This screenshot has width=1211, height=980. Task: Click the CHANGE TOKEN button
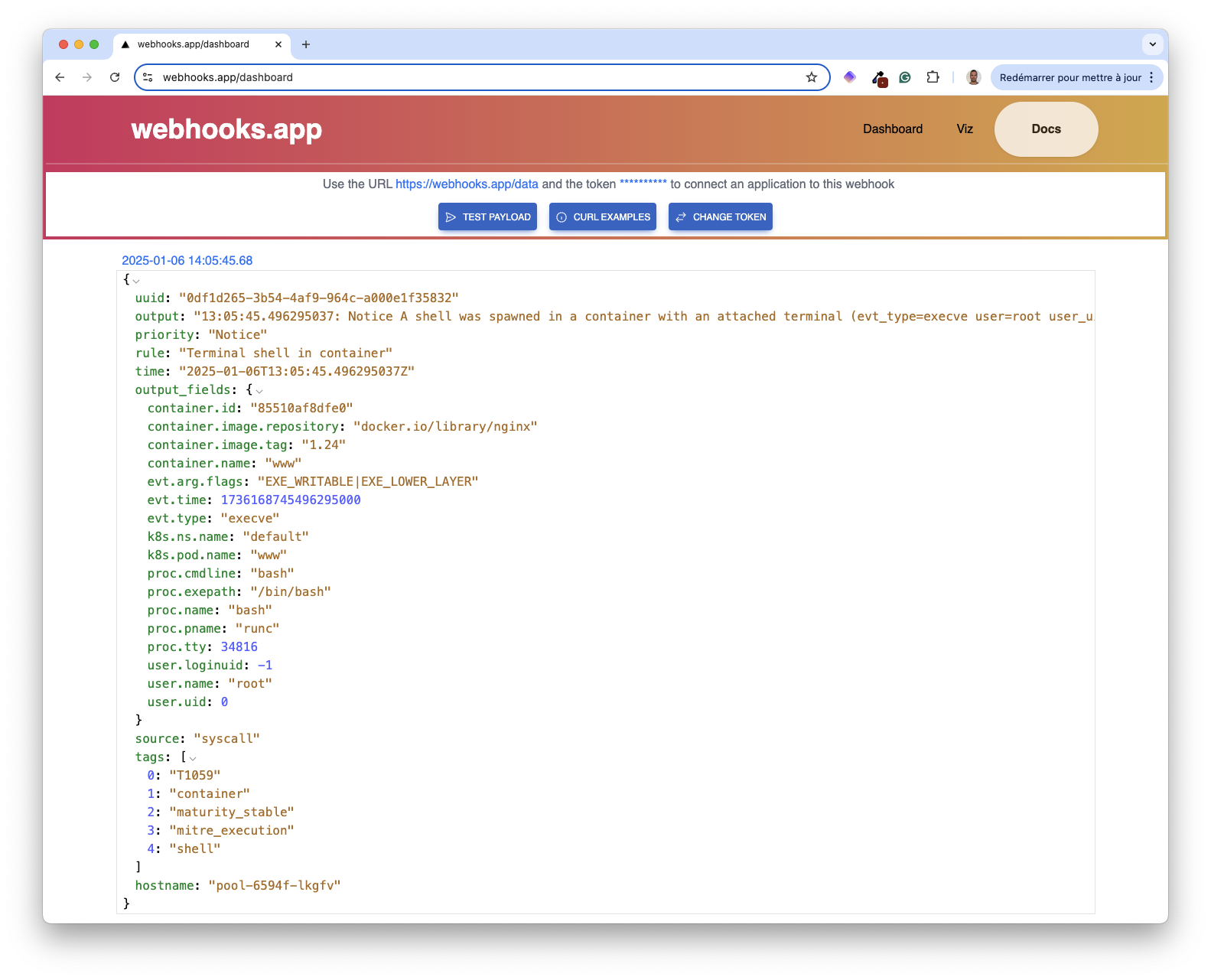[721, 217]
